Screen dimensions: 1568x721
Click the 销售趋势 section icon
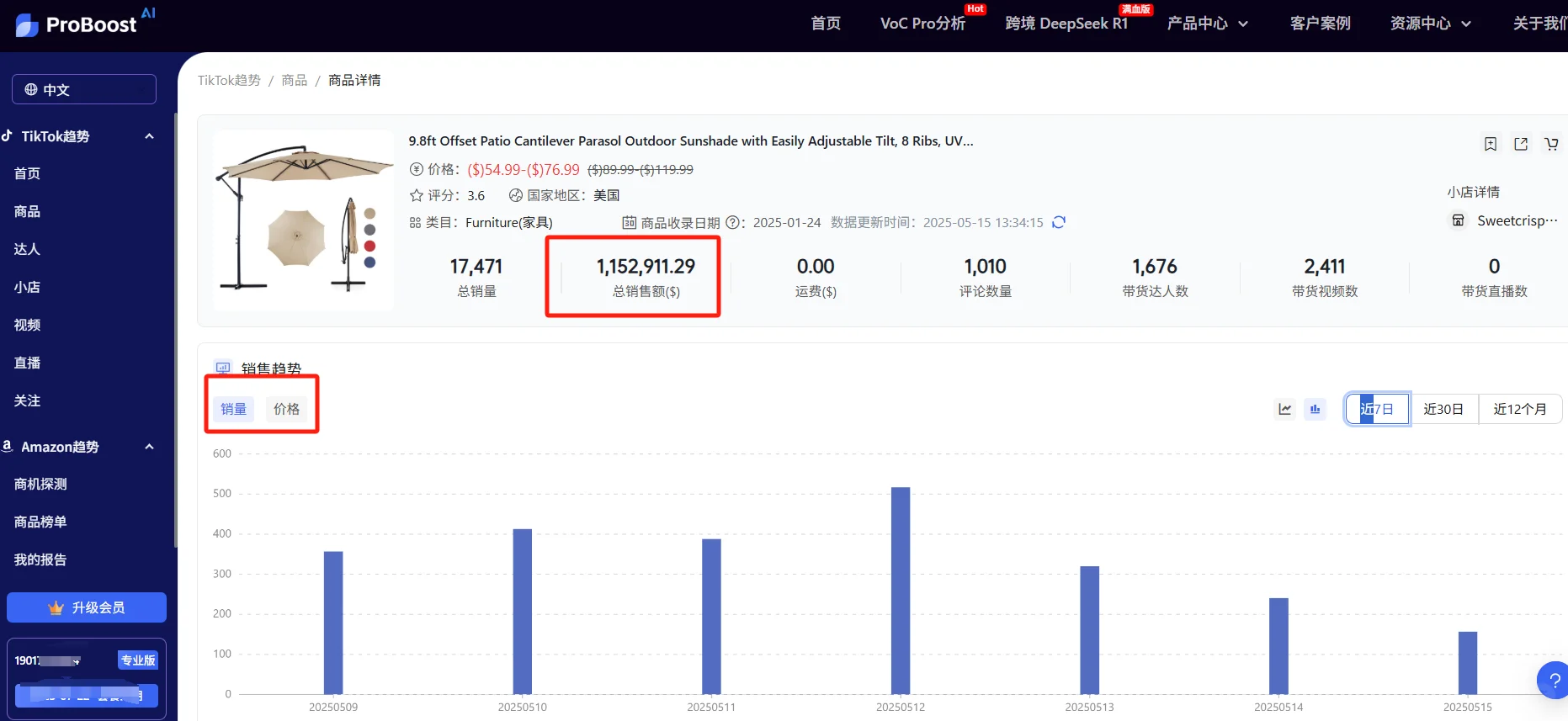click(x=223, y=368)
